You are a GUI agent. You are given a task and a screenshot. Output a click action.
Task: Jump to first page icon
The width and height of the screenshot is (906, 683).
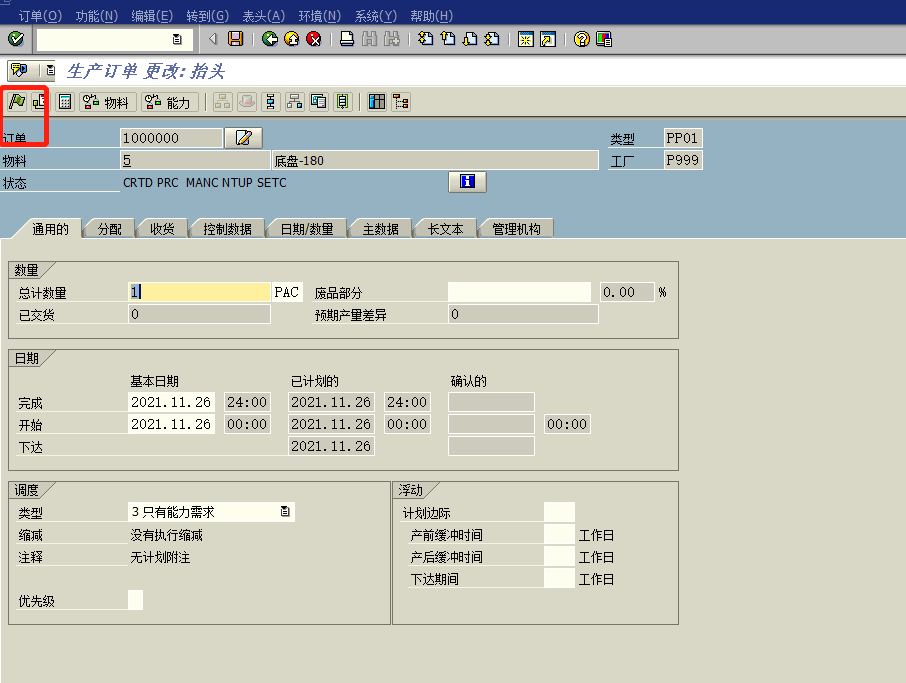click(426, 39)
